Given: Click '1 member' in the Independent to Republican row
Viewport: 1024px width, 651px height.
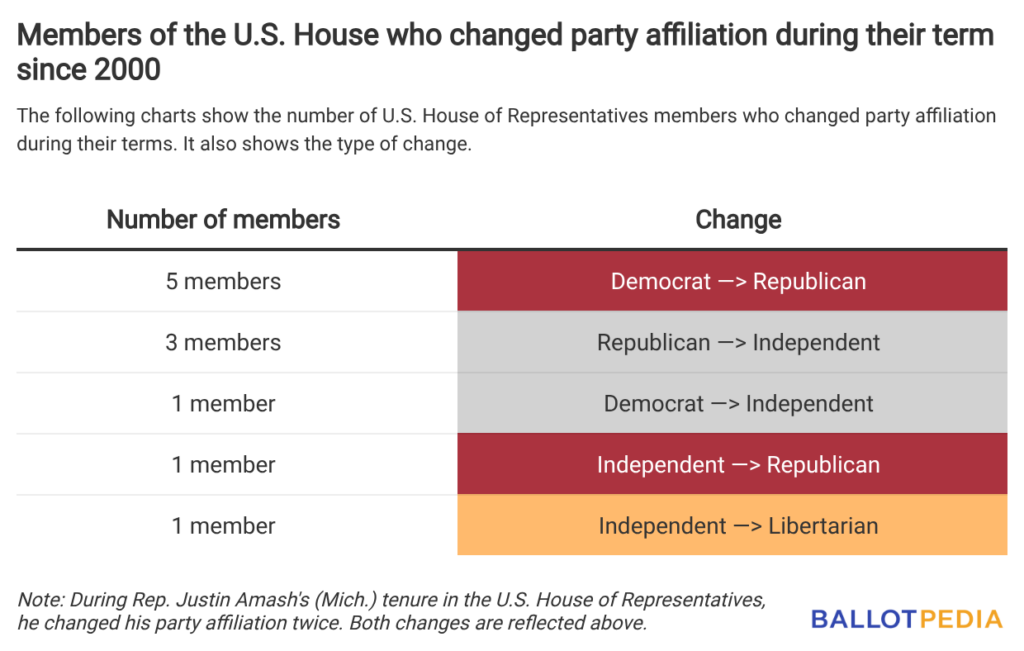Looking at the screenshot, I should 223,465.
